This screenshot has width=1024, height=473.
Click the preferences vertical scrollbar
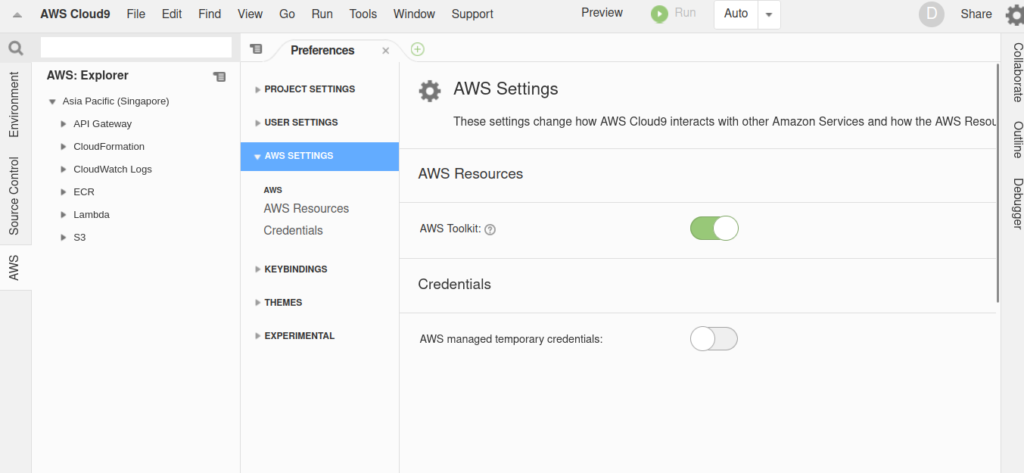998,183
